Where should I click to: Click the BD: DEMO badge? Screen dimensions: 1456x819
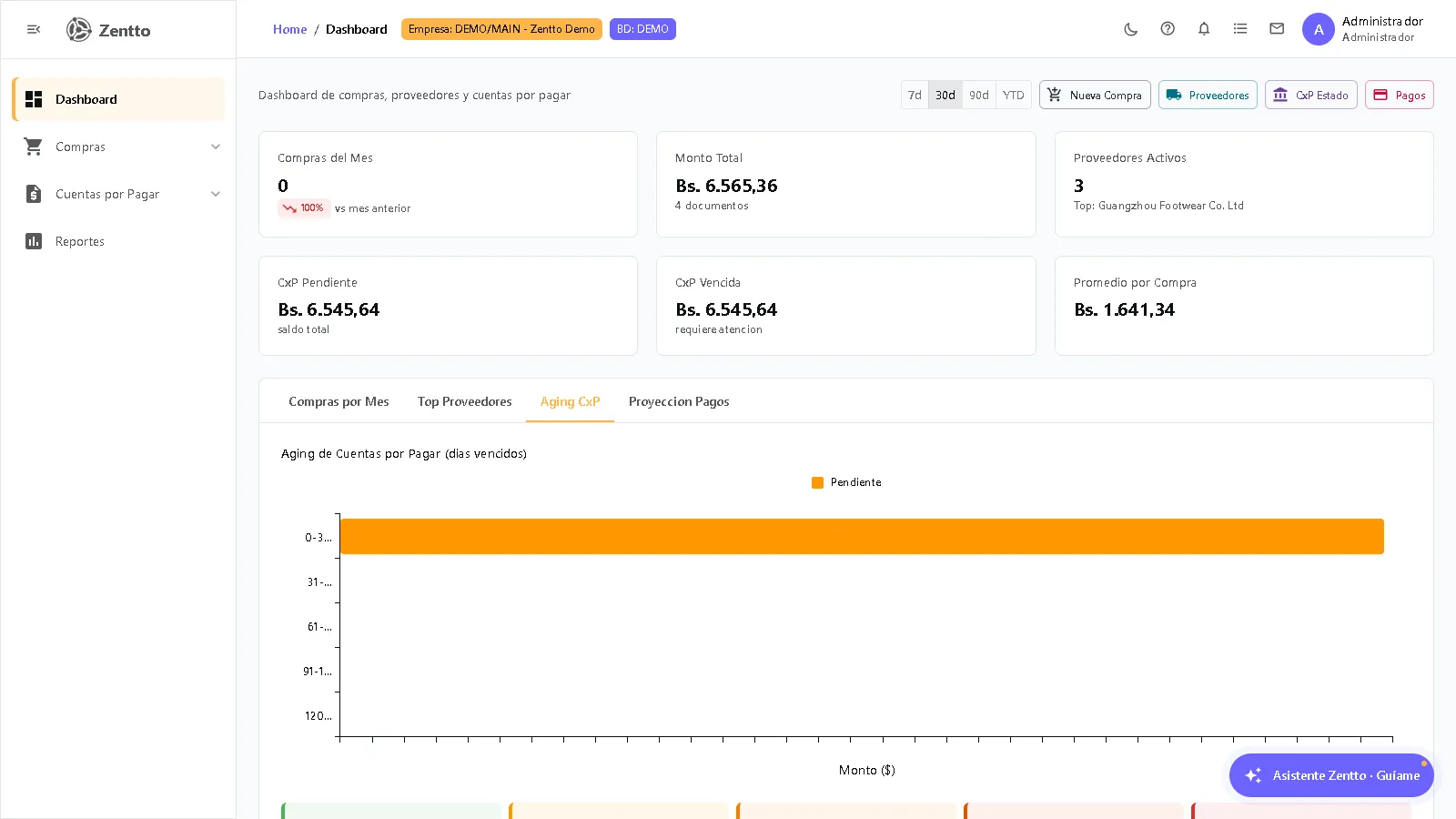point(642,29)
